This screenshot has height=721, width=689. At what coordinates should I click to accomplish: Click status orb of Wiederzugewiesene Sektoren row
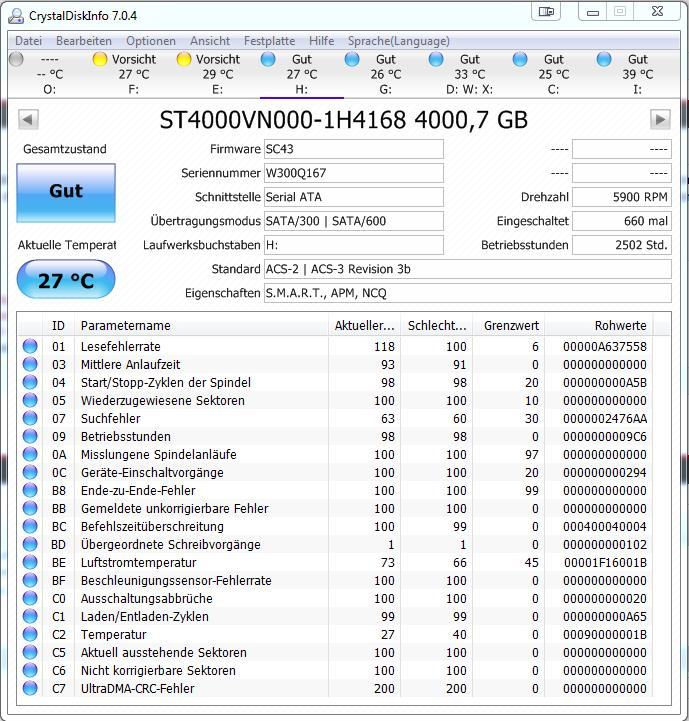(30, 400)
